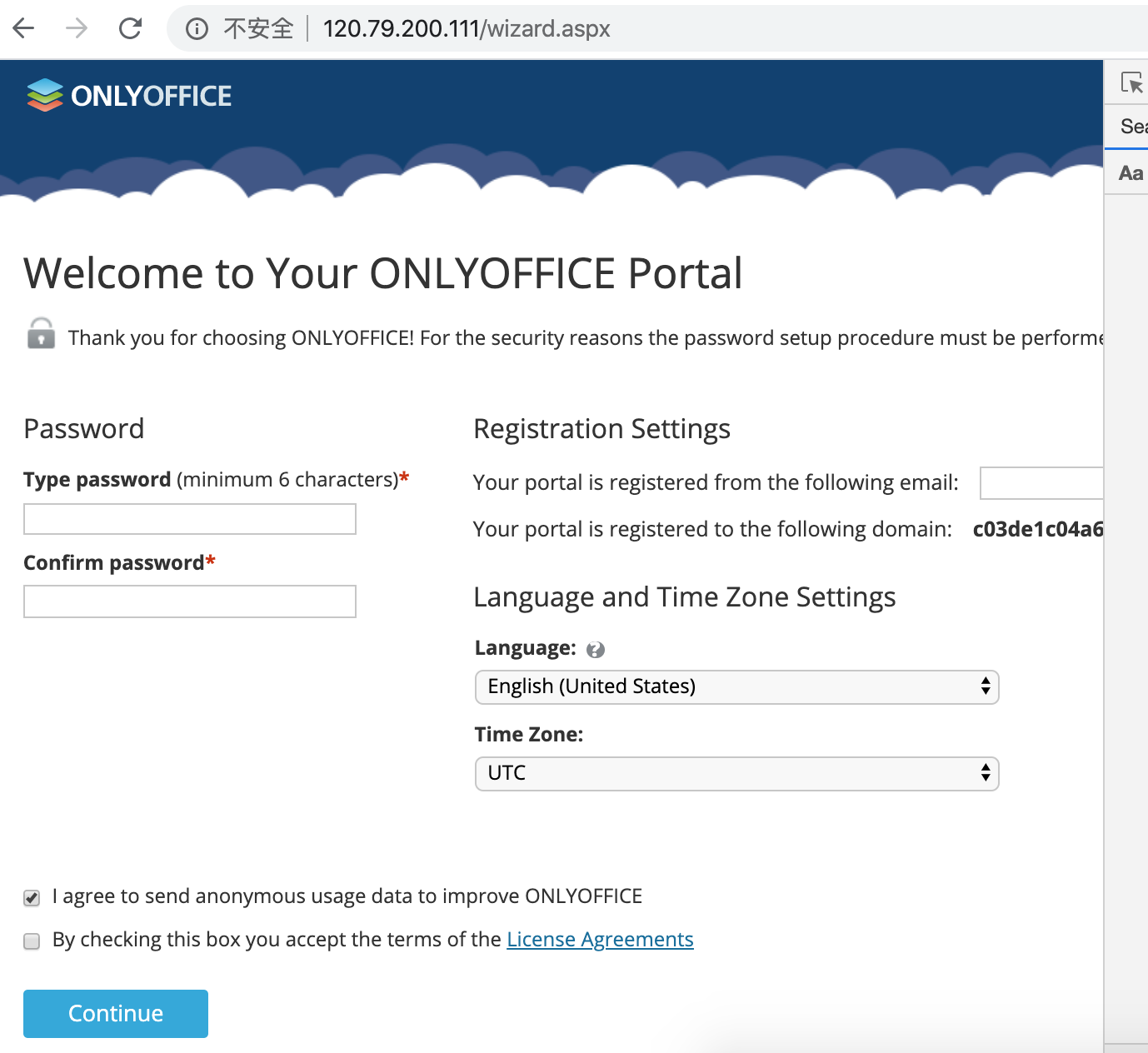Viewport: 1148px width, 1053px height.
Task: Focus the Confirm password field
Action: (x=190, y=601)
